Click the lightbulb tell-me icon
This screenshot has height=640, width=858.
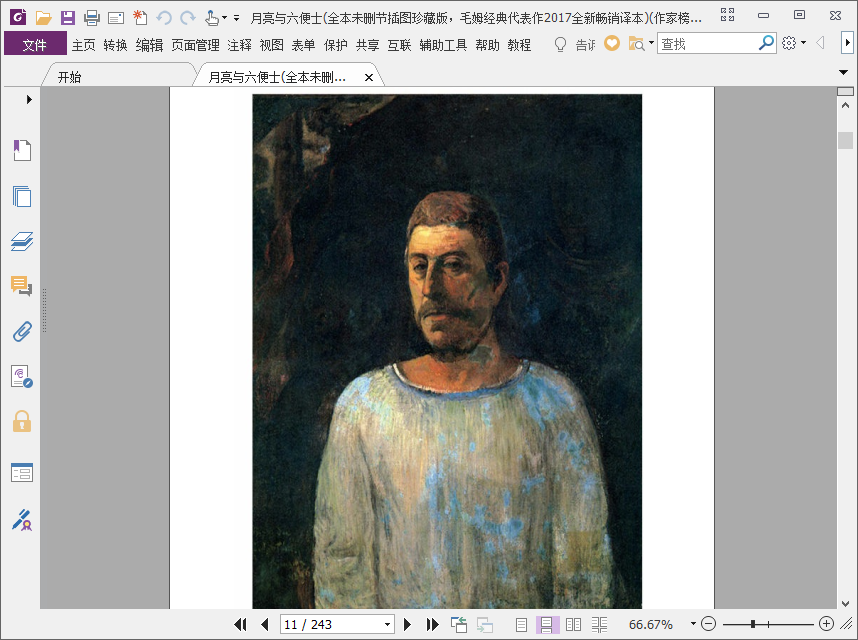click(560, 44)
